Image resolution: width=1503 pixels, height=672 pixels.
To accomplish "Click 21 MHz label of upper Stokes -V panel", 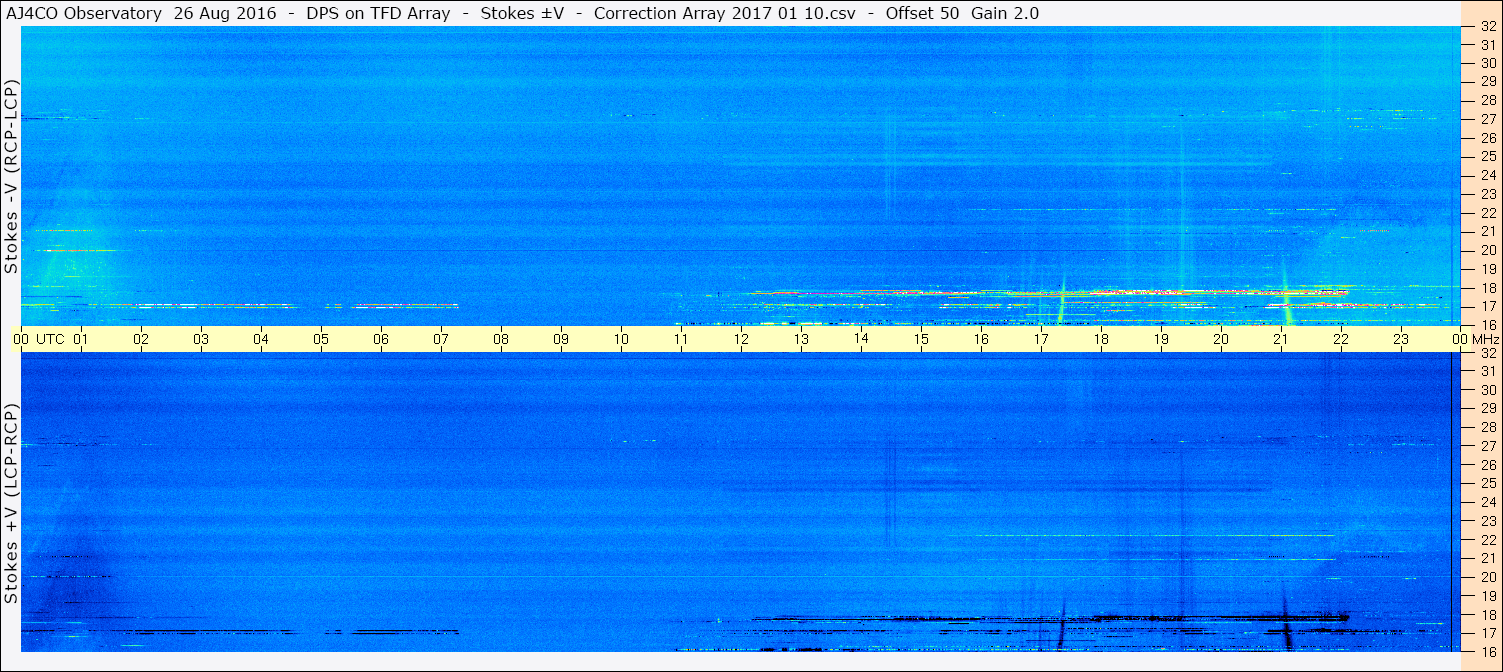I will point(1488,232).
